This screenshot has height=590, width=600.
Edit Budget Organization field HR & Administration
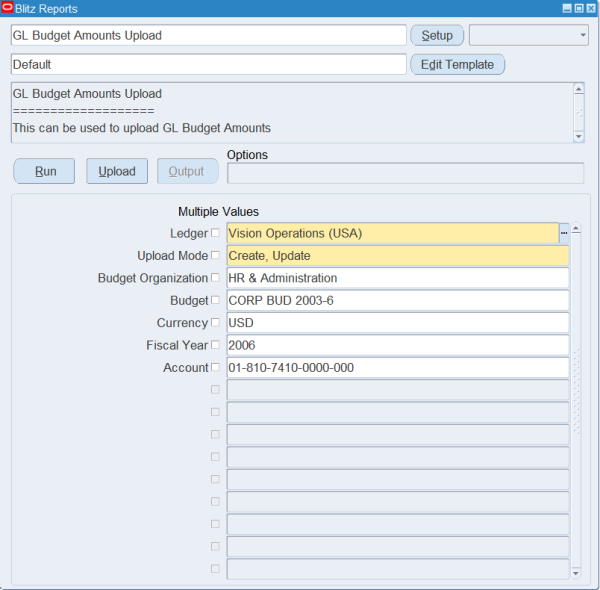pos(398,278)
